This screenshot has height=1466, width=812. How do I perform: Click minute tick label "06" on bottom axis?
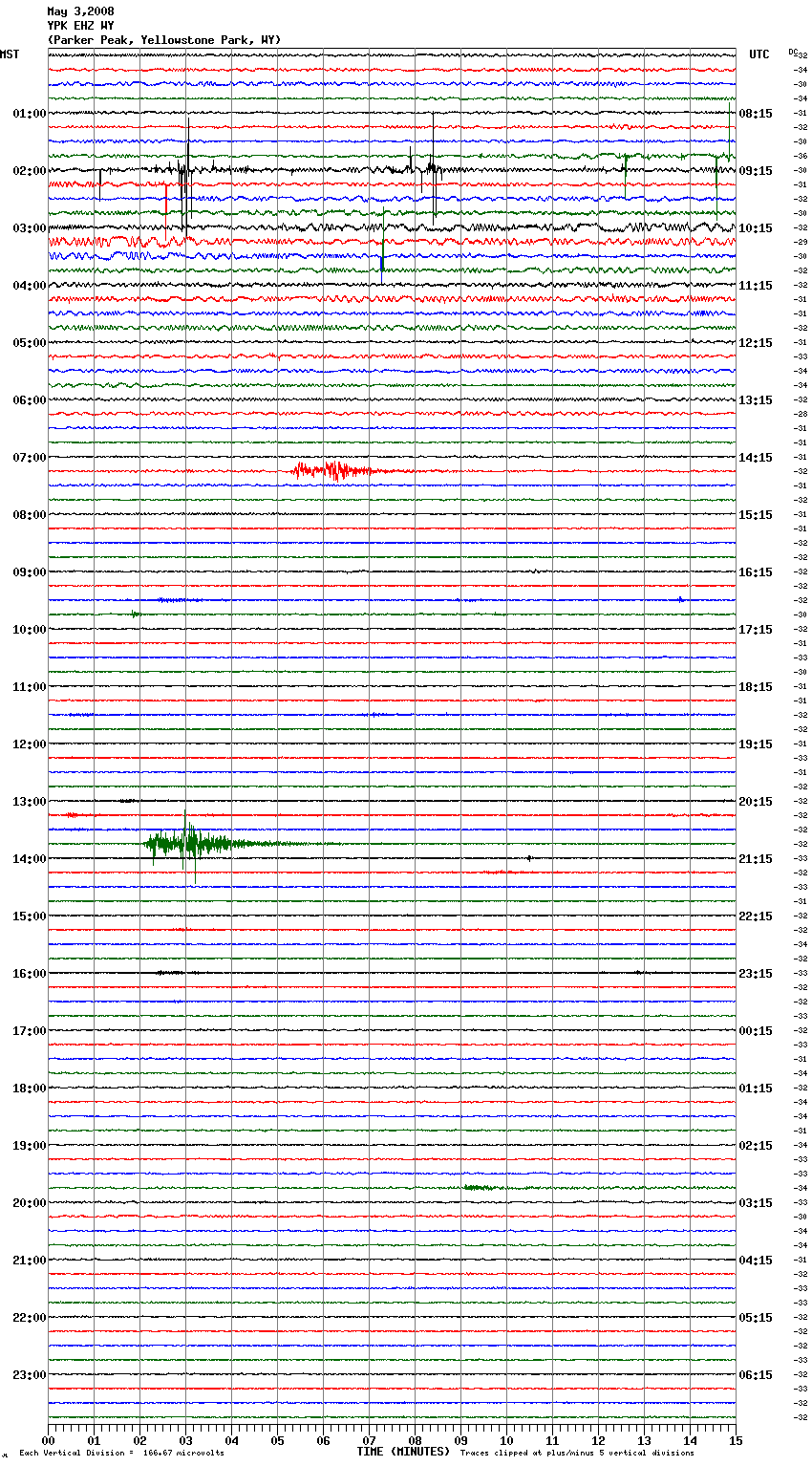point(323,1440)
